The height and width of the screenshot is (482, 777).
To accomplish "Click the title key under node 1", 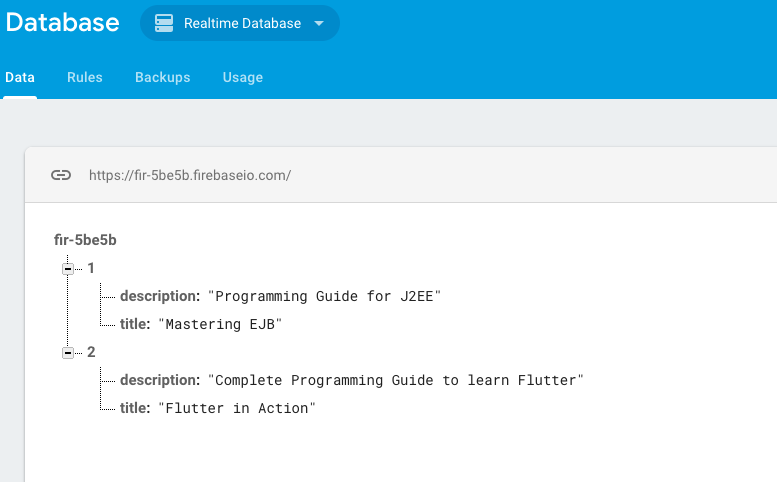I will [x=135, y=324].
